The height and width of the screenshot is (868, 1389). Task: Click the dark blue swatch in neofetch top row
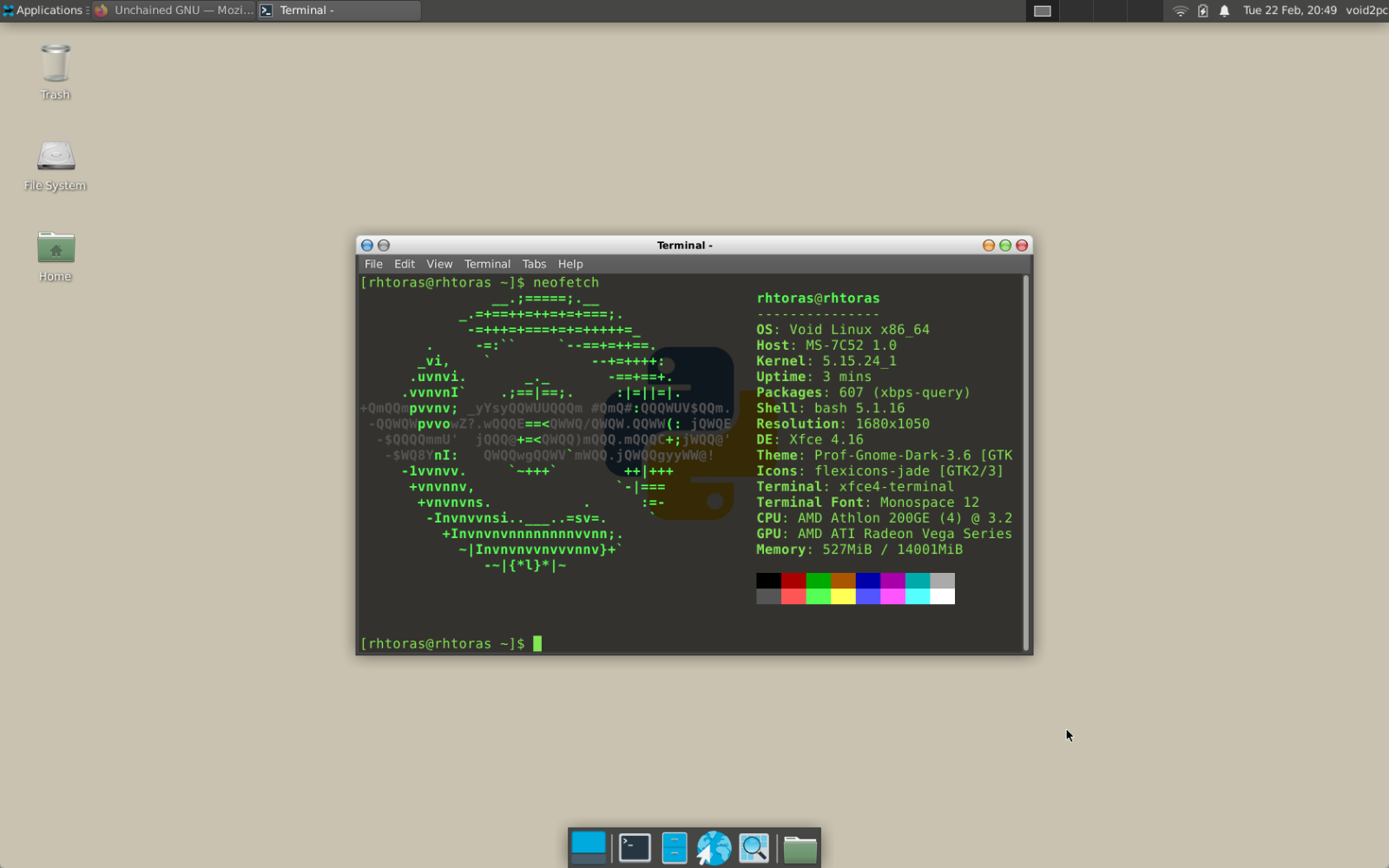point(868,581)
